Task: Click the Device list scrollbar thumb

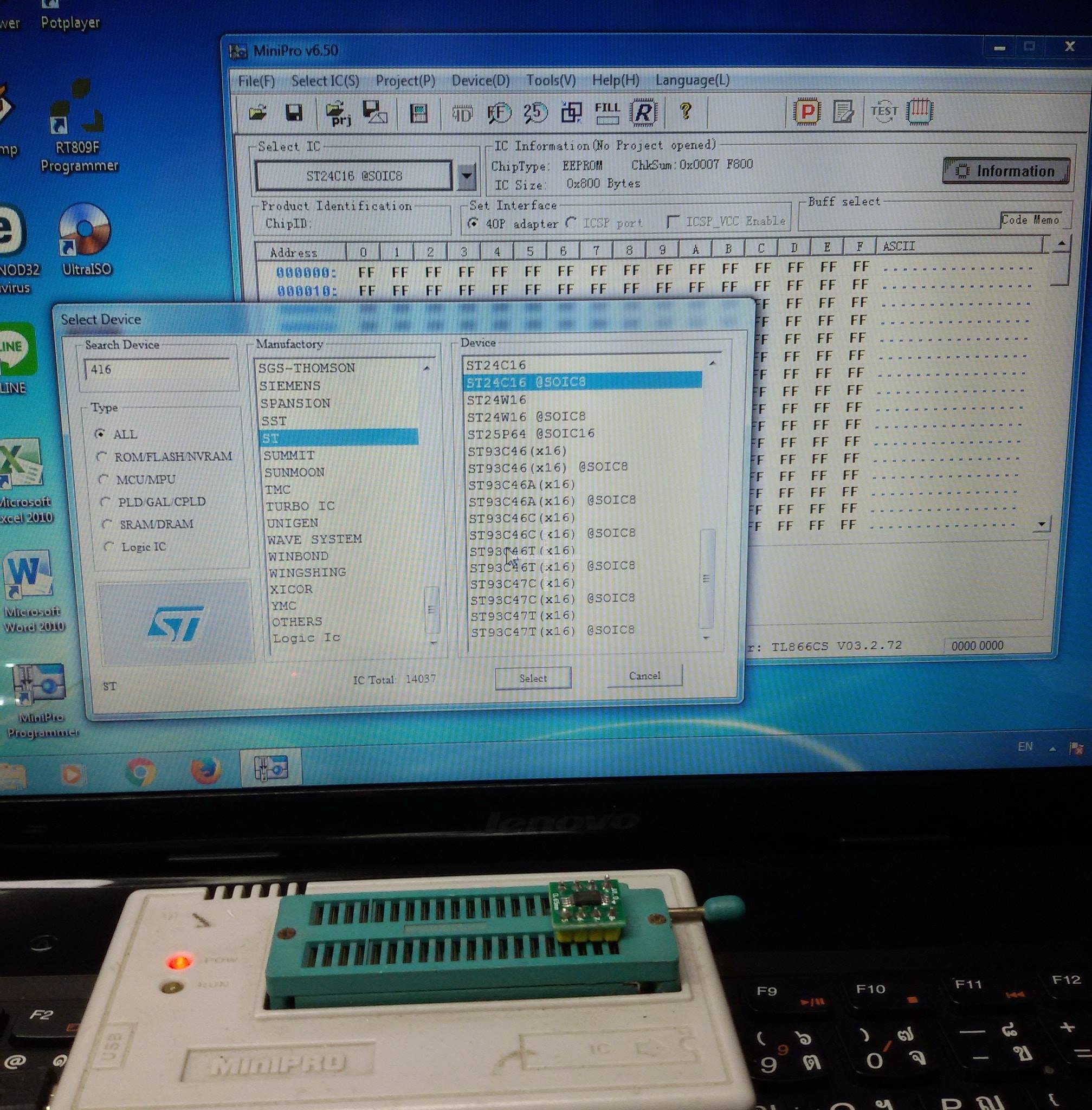Action: tap(707, 578)
